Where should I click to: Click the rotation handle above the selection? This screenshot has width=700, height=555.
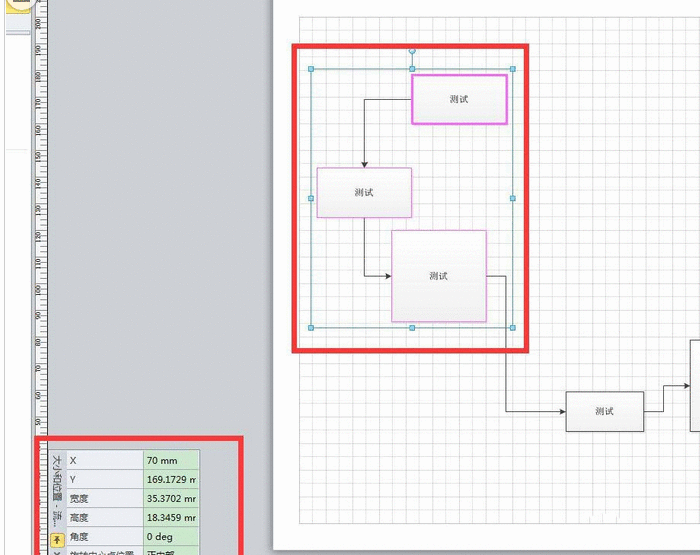[412, 50]
